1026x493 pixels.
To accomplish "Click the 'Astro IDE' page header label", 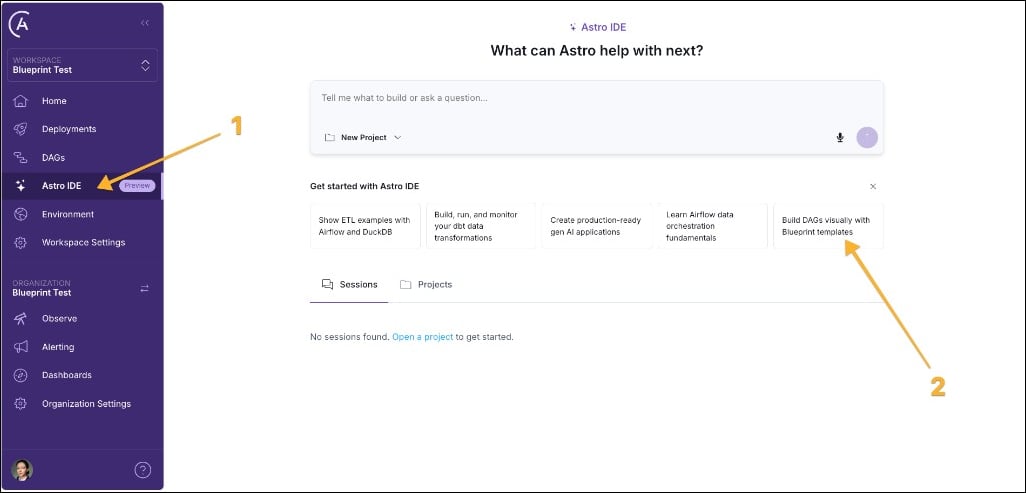I will [x=597, y=27].
